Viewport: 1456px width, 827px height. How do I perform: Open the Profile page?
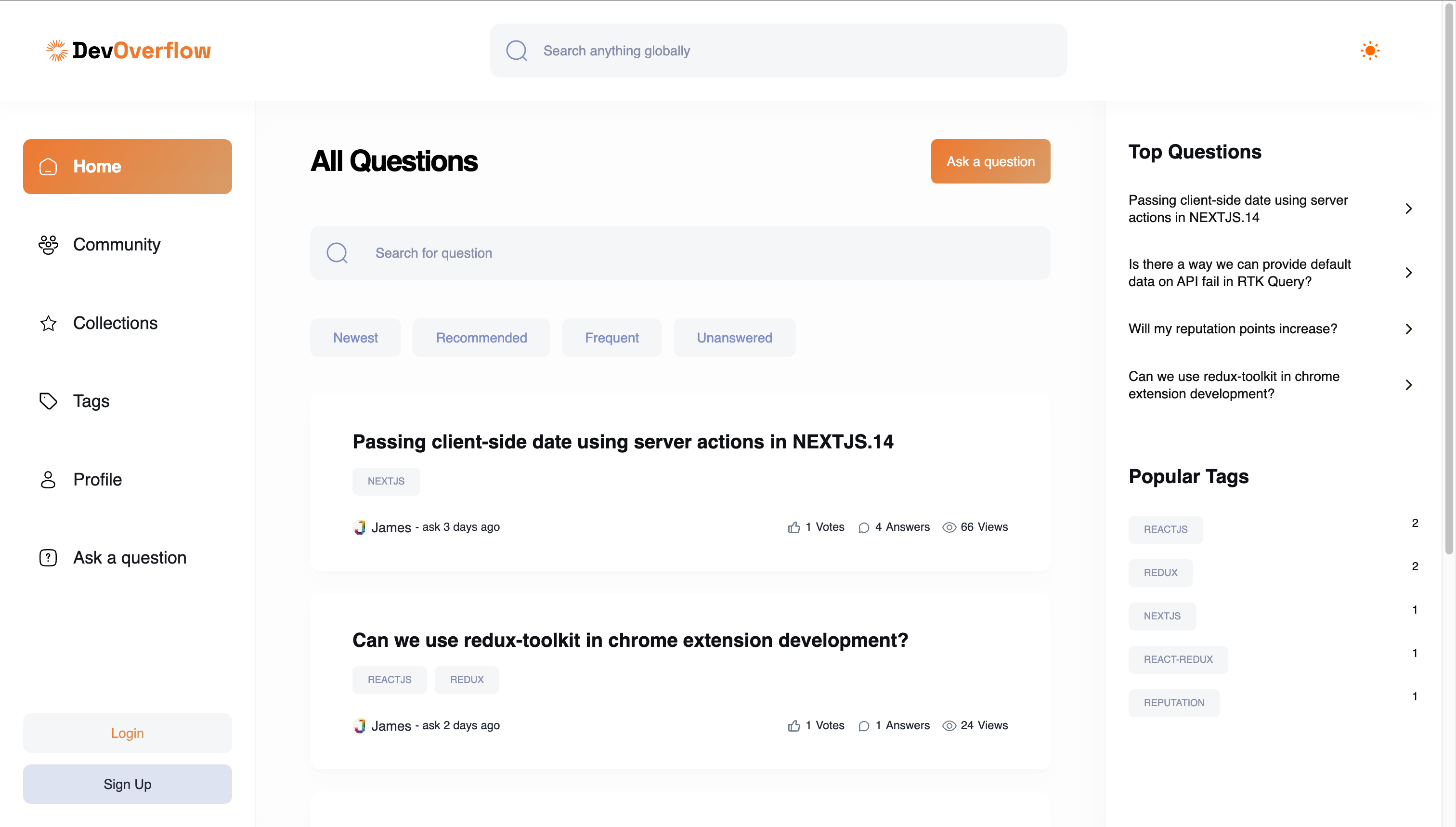[127, 479]
